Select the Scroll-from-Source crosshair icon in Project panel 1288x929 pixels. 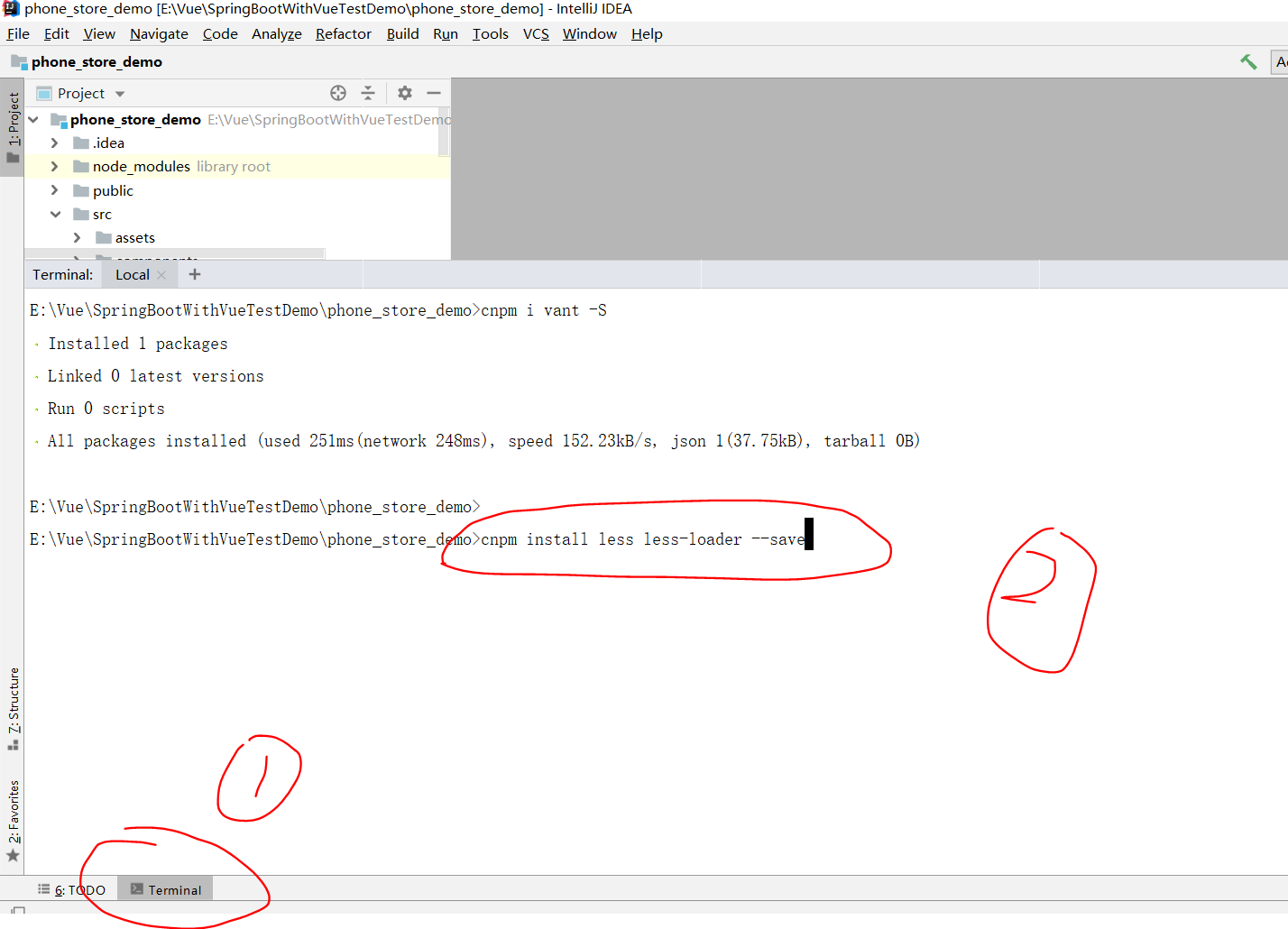pos(338,93)
